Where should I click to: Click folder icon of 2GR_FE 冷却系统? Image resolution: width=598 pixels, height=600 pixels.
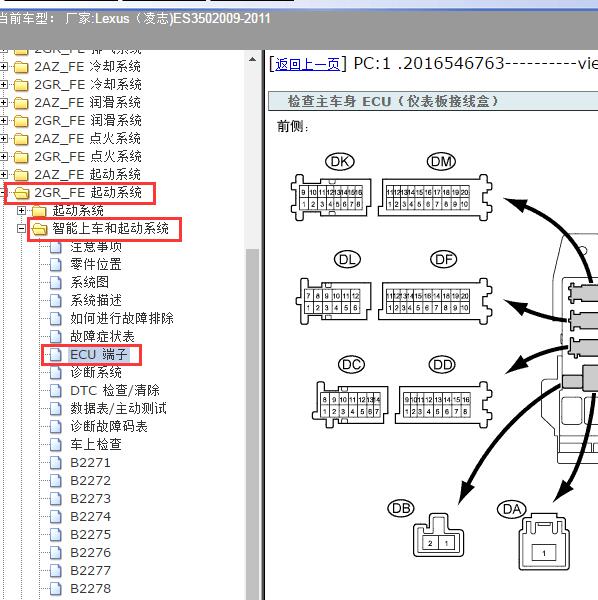pyautogui.click(x=21, y=85)
